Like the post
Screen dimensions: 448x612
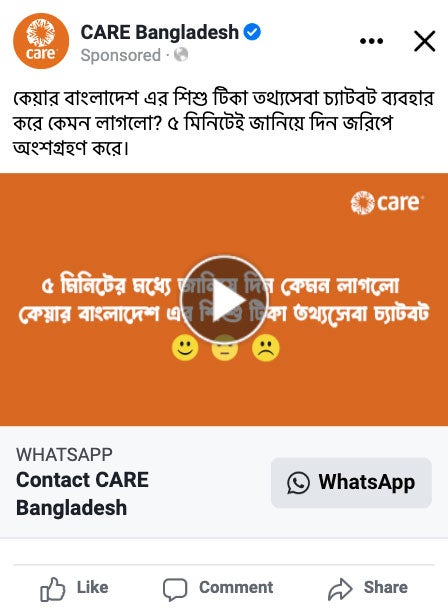click(74, 588)
